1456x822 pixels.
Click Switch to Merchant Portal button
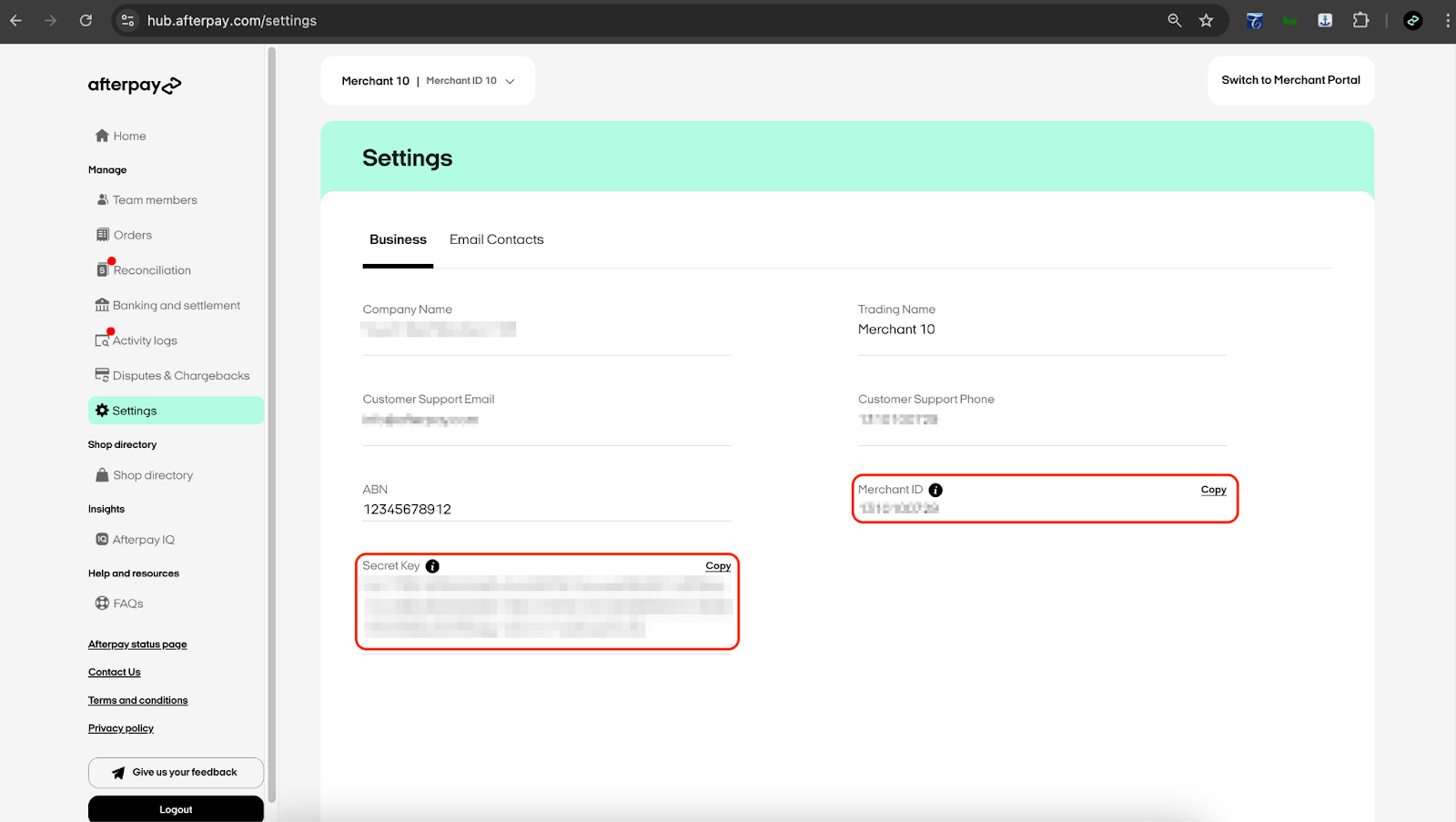(x=1290, y=80)
